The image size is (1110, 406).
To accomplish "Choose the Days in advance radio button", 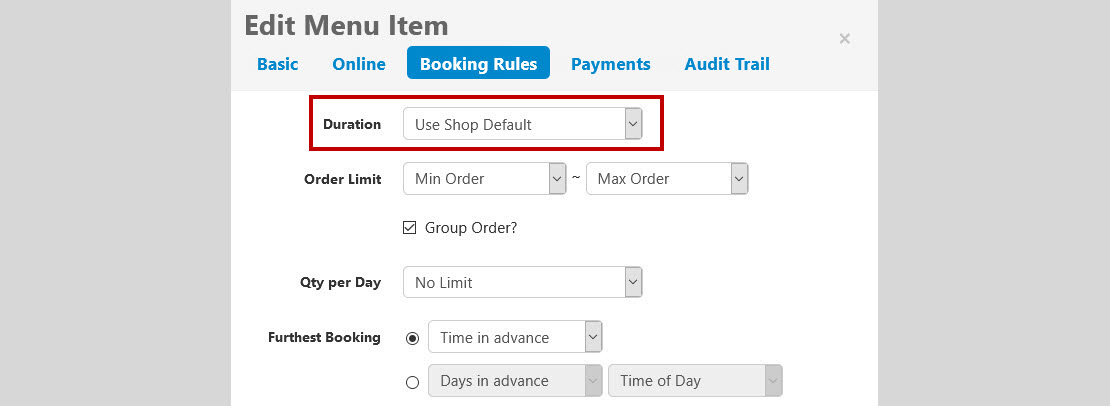I will pos(412,382).
